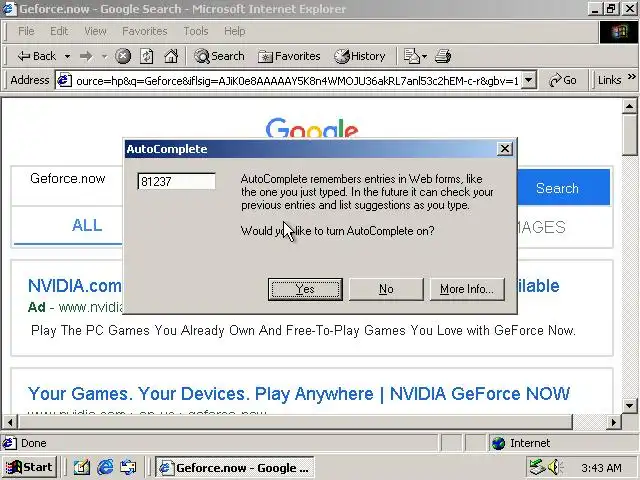Click the horizontal scrollbar thumb

pyautogui.click(x=296, y=422)
